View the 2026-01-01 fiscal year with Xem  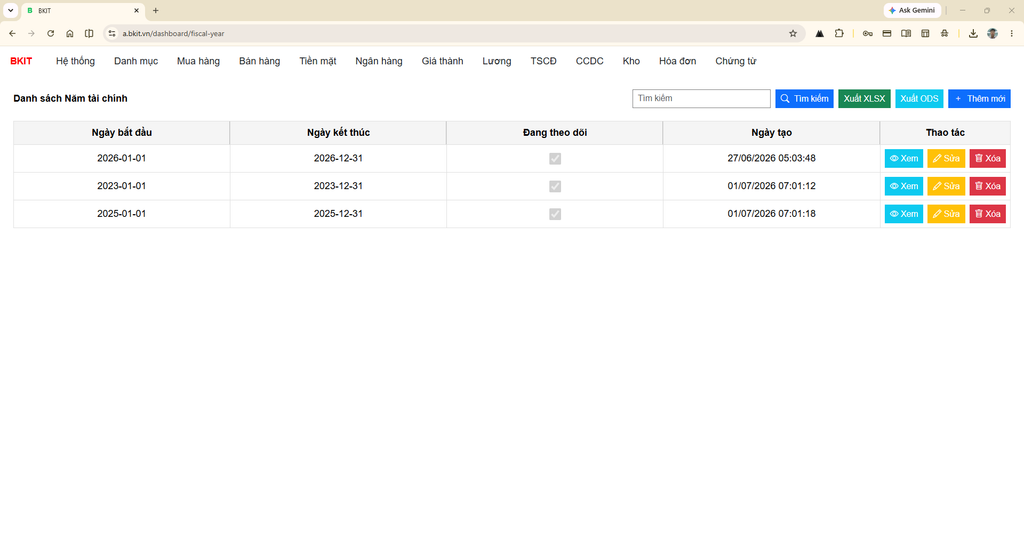coord(904,158)
